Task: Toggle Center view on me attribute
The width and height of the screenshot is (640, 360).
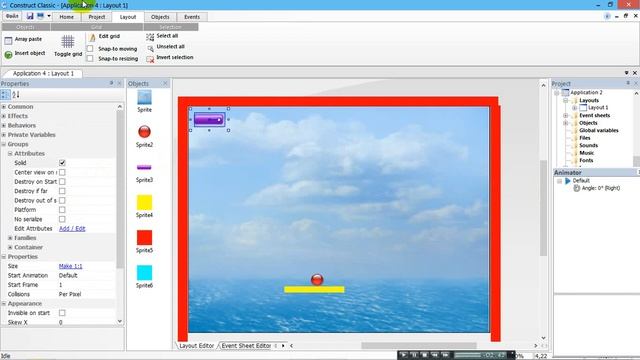Action: tap(62, 172)
